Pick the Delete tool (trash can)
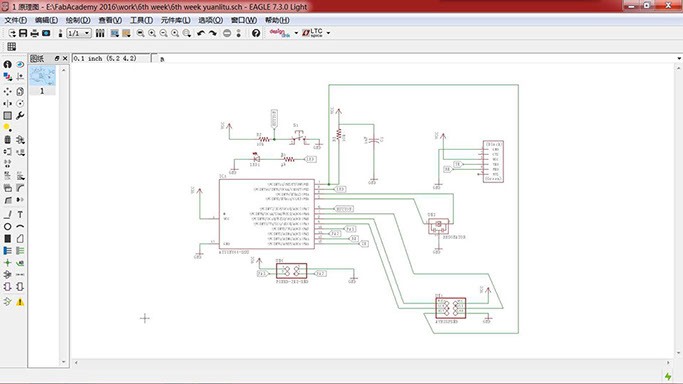This screenshot has height=384, width=683. click(7, 140)
